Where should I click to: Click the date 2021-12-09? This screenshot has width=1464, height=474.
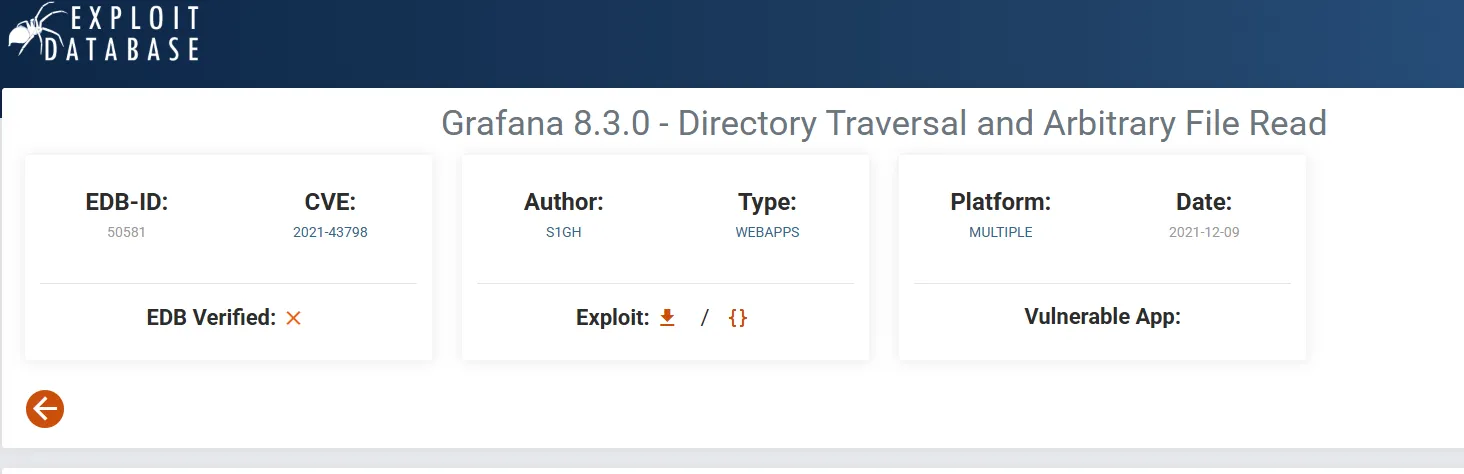coord(1204,232)
